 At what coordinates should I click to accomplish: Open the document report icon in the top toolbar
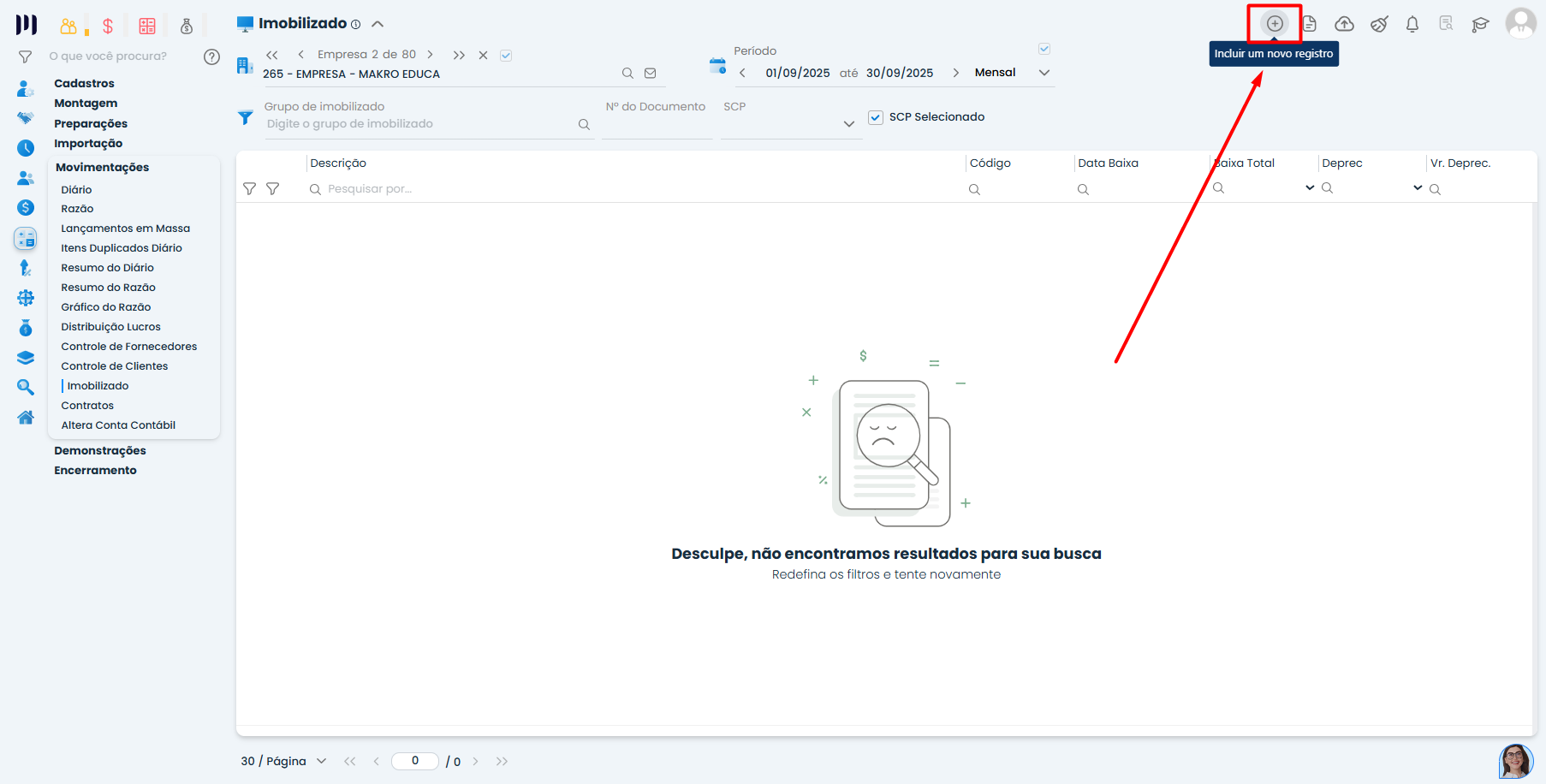pos(1310,24)
